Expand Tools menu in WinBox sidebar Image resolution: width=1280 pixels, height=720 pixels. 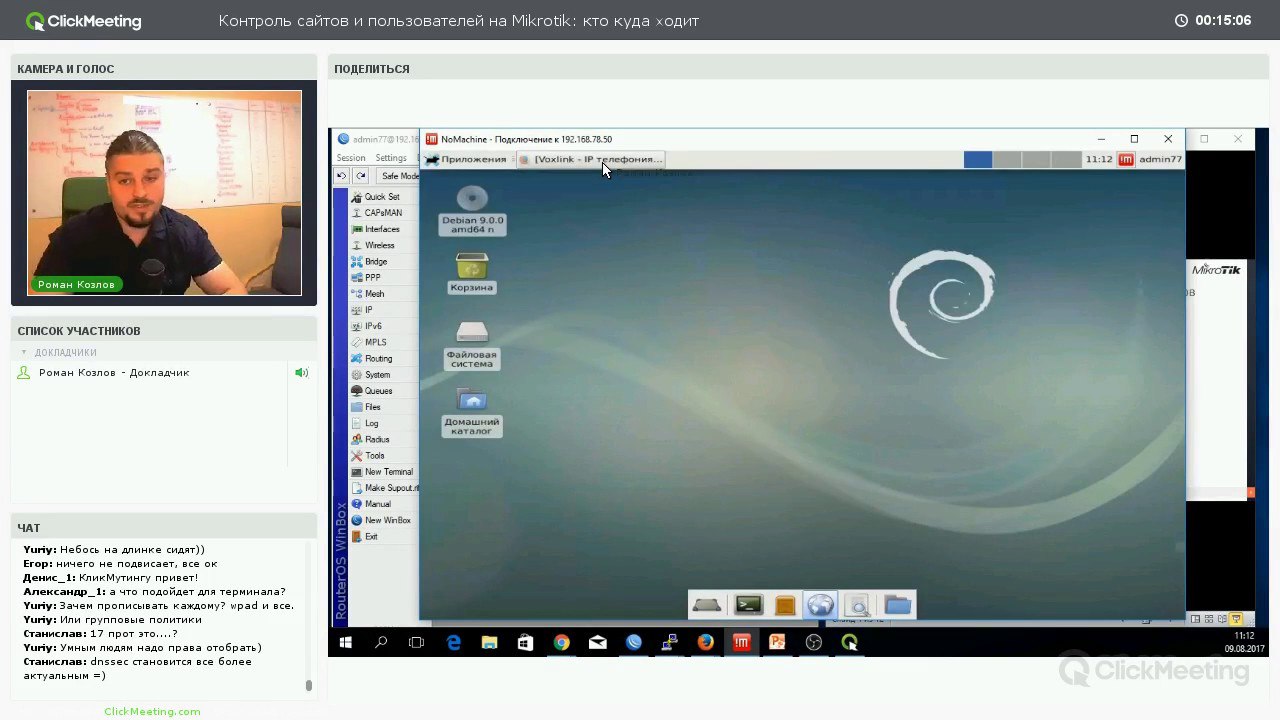[x=368, y=456]
